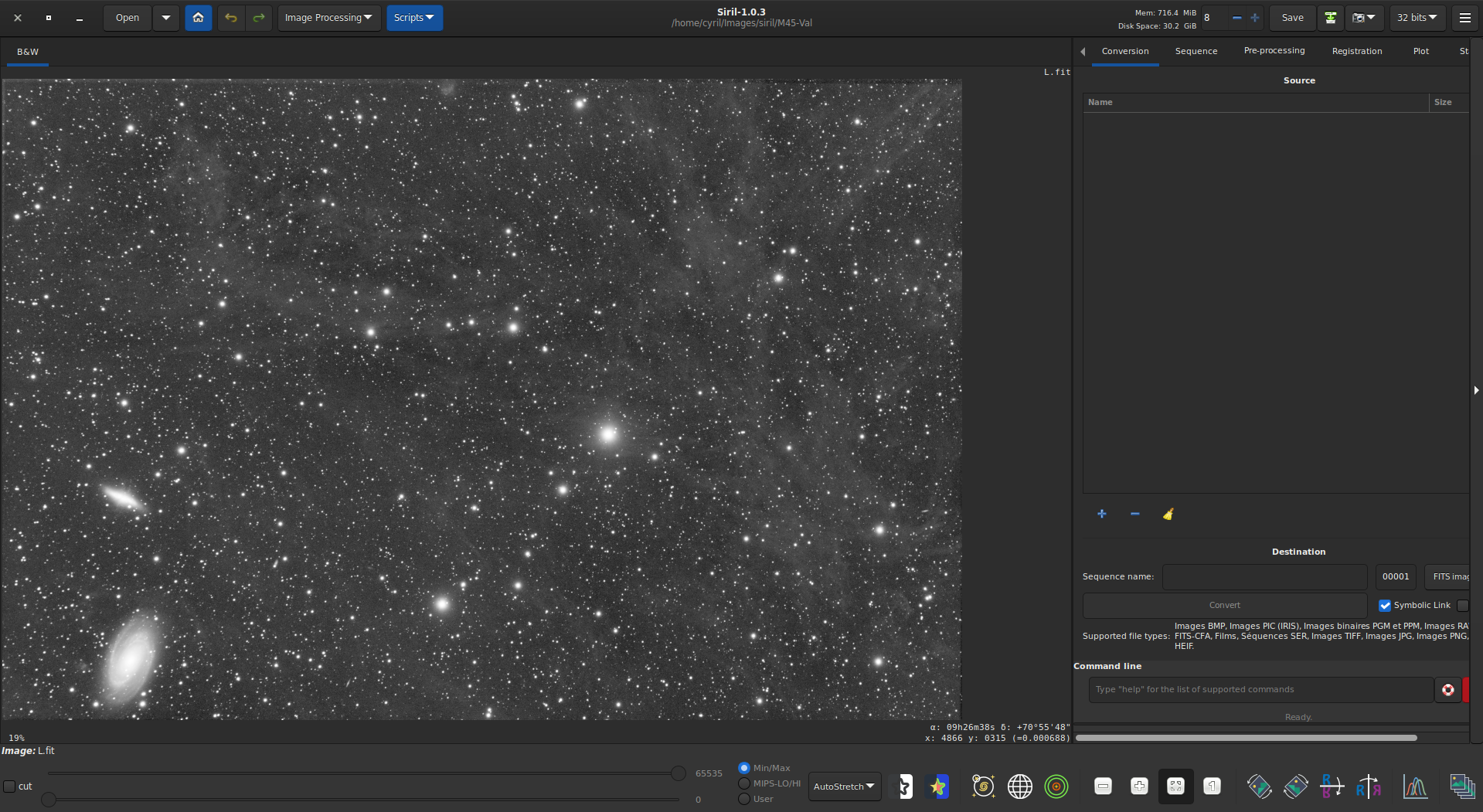The height and width of the screenshot is (812, 1483).
Task: Open the histogram transformation icon
Action: pos(1414,786)
